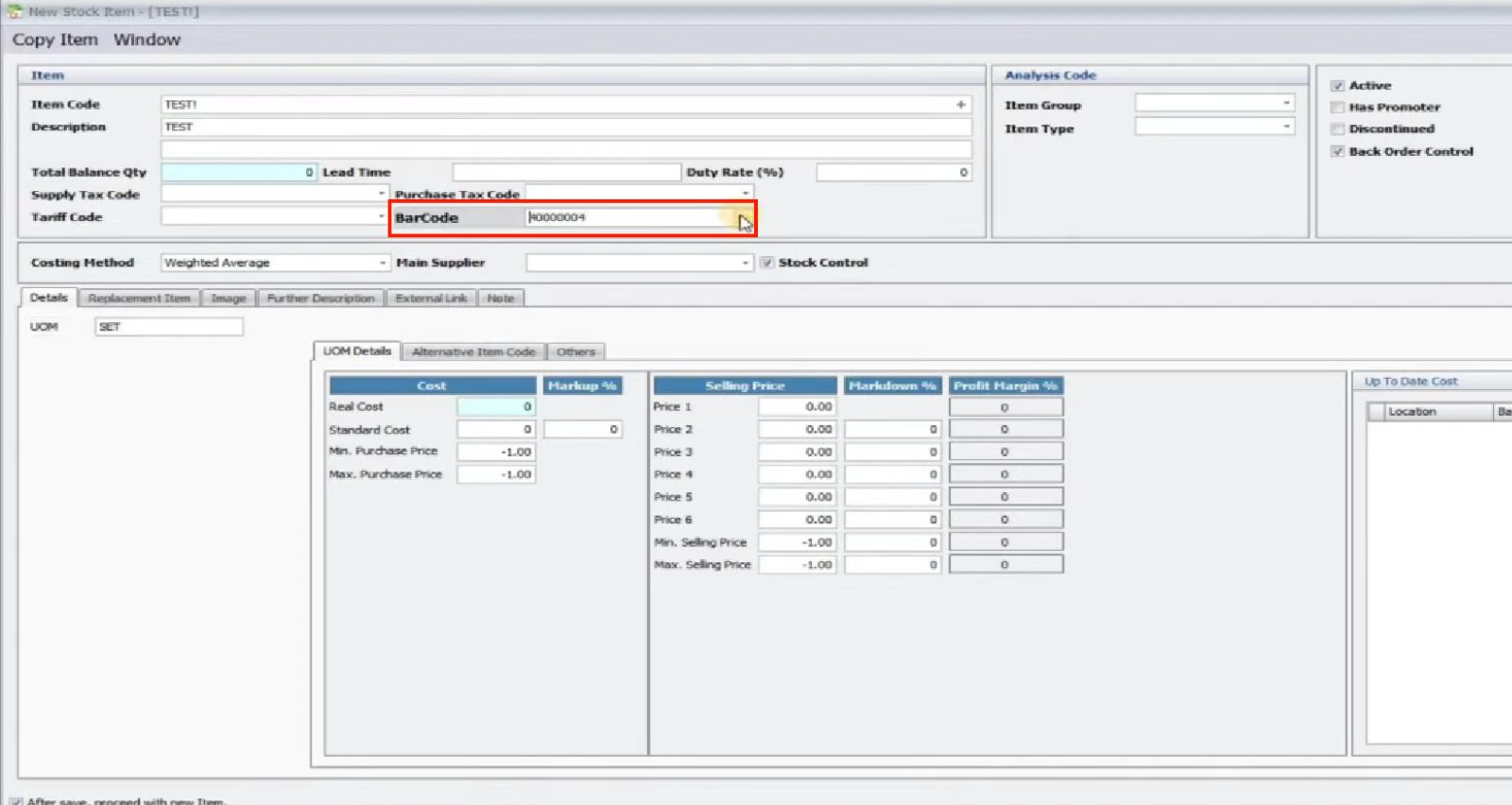The width and height of the screenshot is (1512, 805).
Task: Enable the Has Promoter checkbox
Action: point(1337,108)
